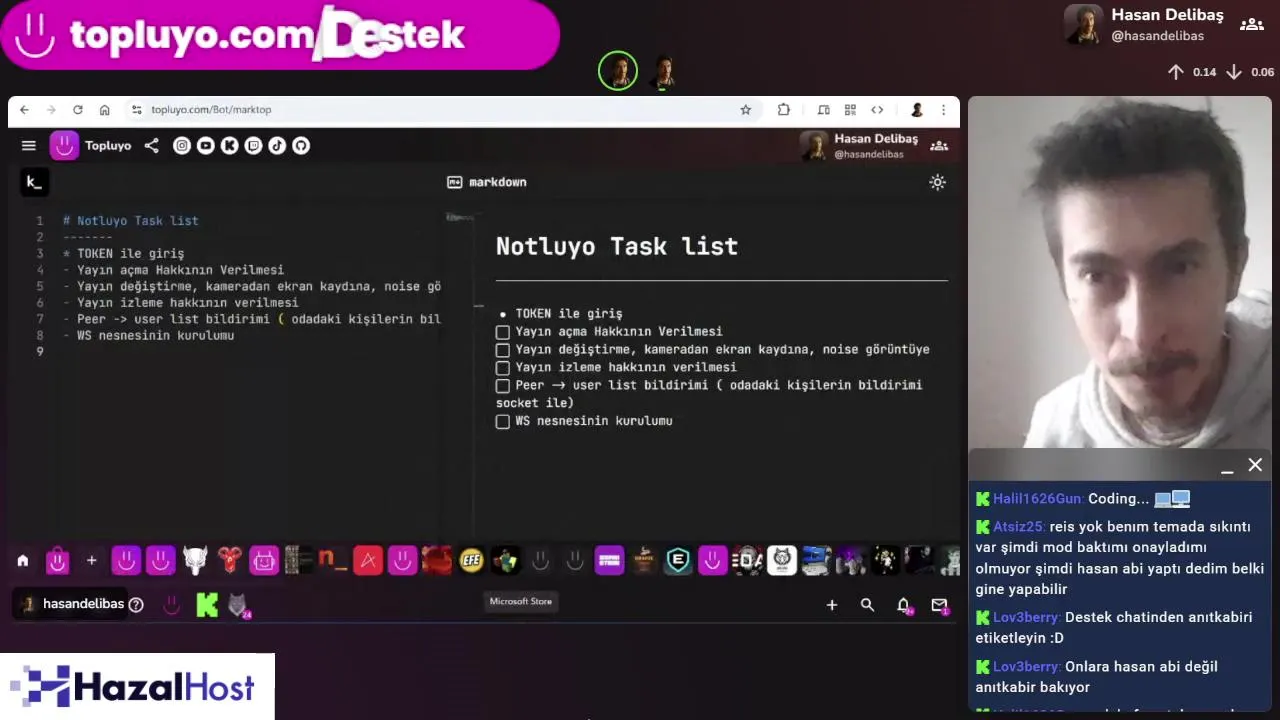Click the code brackets browser icon
This screenshot has width=1280, height=720.
877,110
